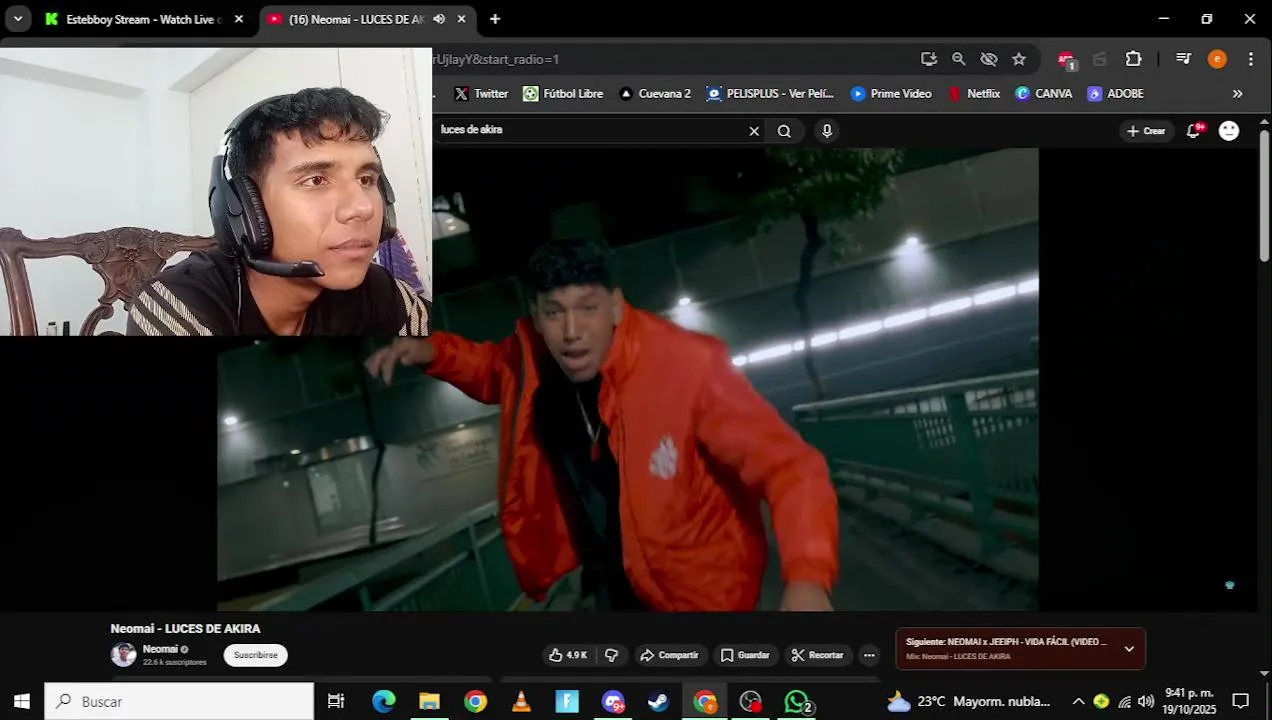1272x720 pixels.
Task: Open the volume speaker icon
Action: 1146,701
